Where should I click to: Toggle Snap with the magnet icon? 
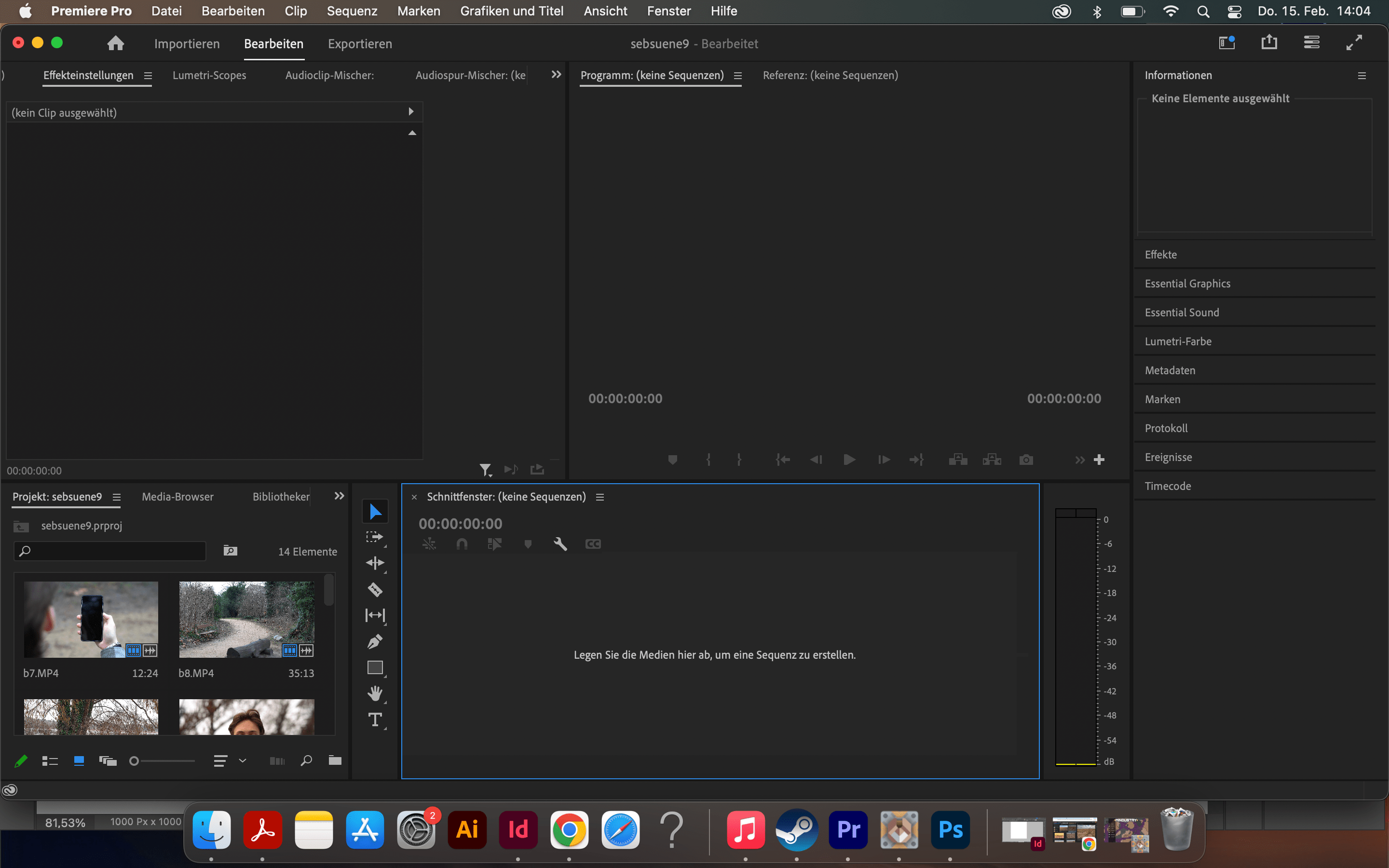[x=462, y=543]
